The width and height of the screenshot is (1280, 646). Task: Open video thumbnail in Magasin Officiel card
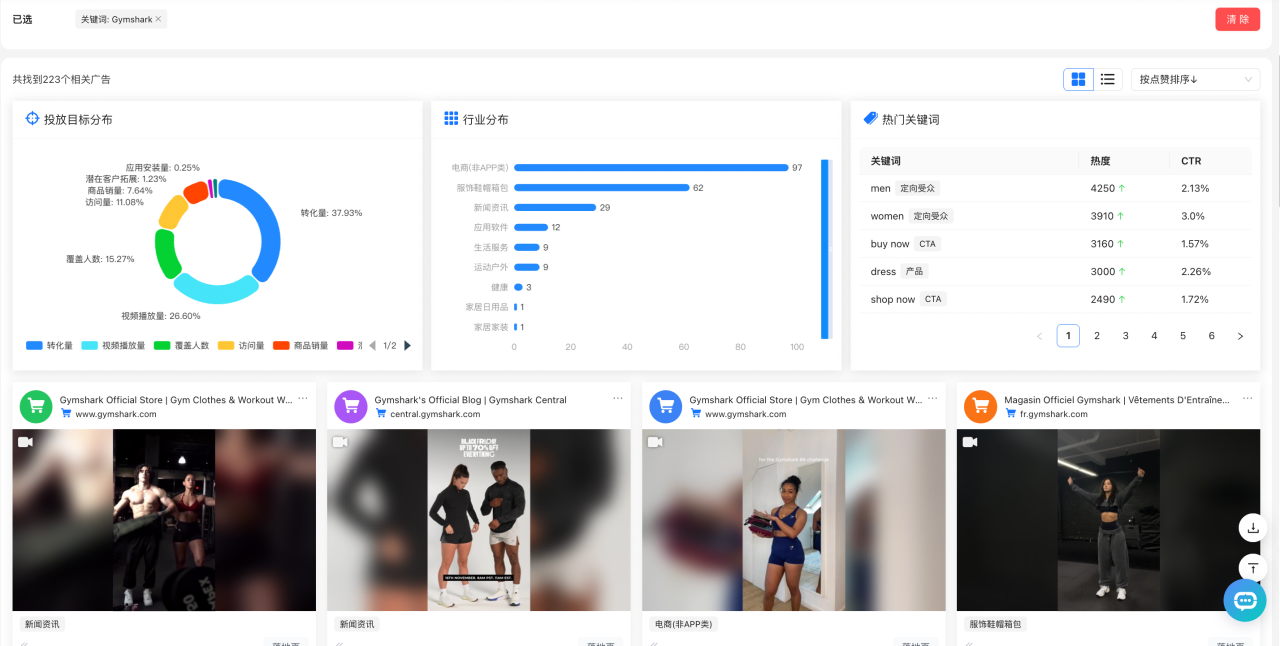click(x=1108, y=520)
